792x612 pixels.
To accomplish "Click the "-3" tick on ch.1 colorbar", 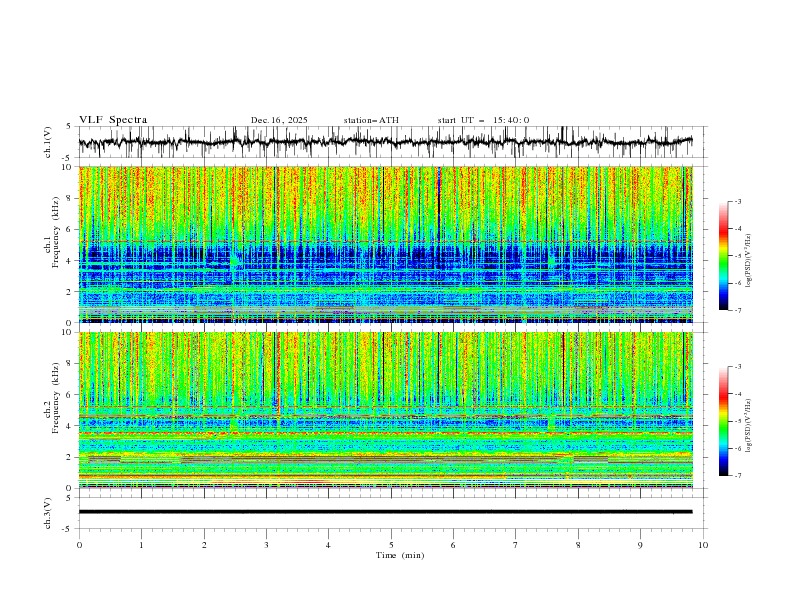I will pos(738,201).
